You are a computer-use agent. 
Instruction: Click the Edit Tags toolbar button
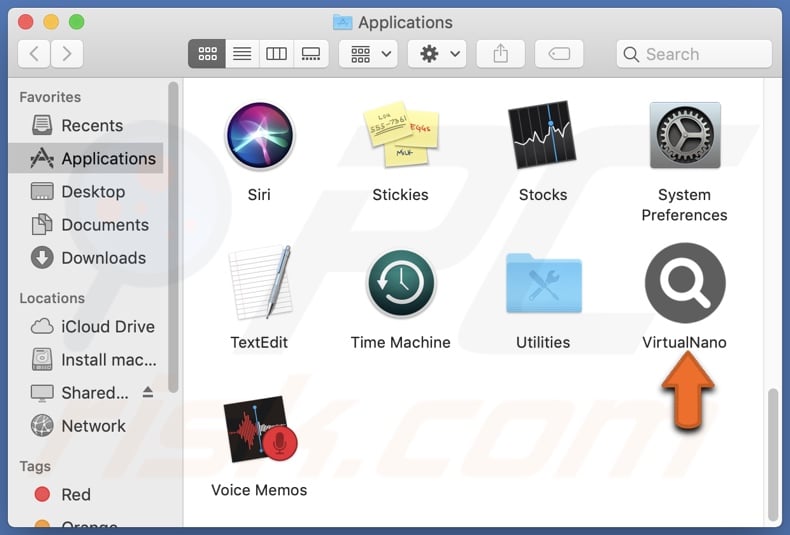pos(559,53)
